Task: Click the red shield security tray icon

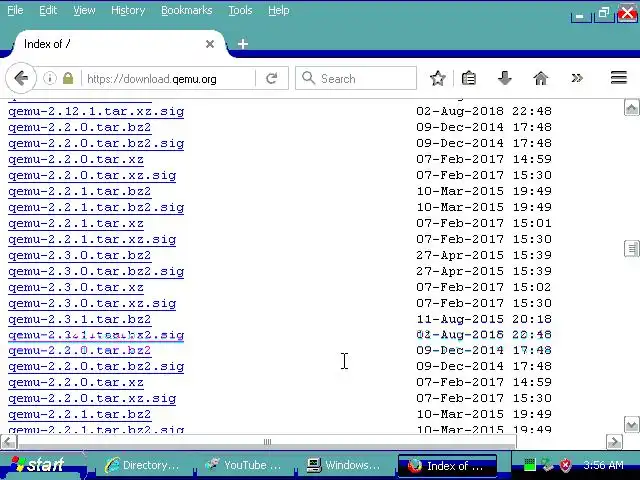Action: (x=565, y=464)
